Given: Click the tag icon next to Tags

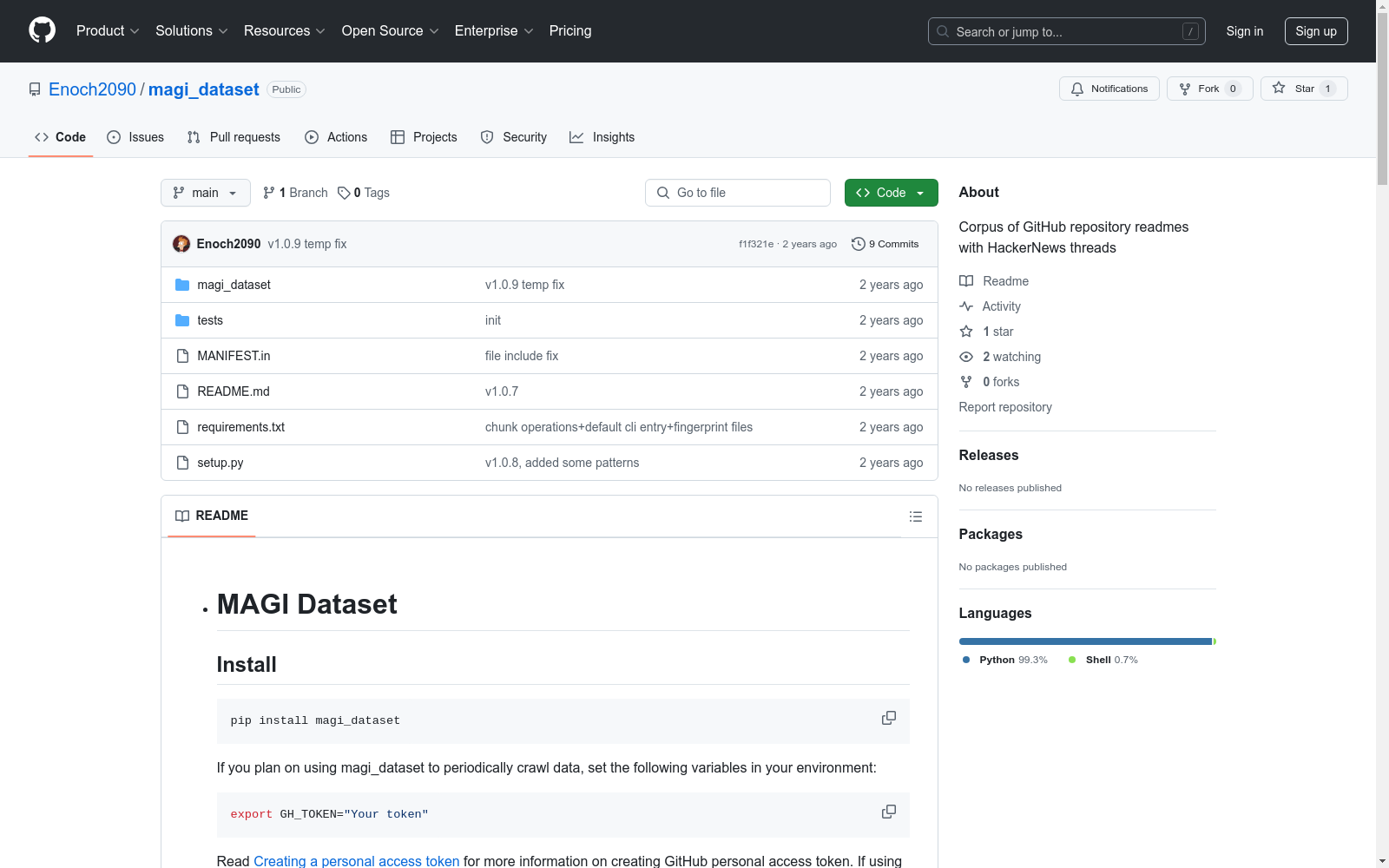Looking at the screenshot, I should (344, 193).
